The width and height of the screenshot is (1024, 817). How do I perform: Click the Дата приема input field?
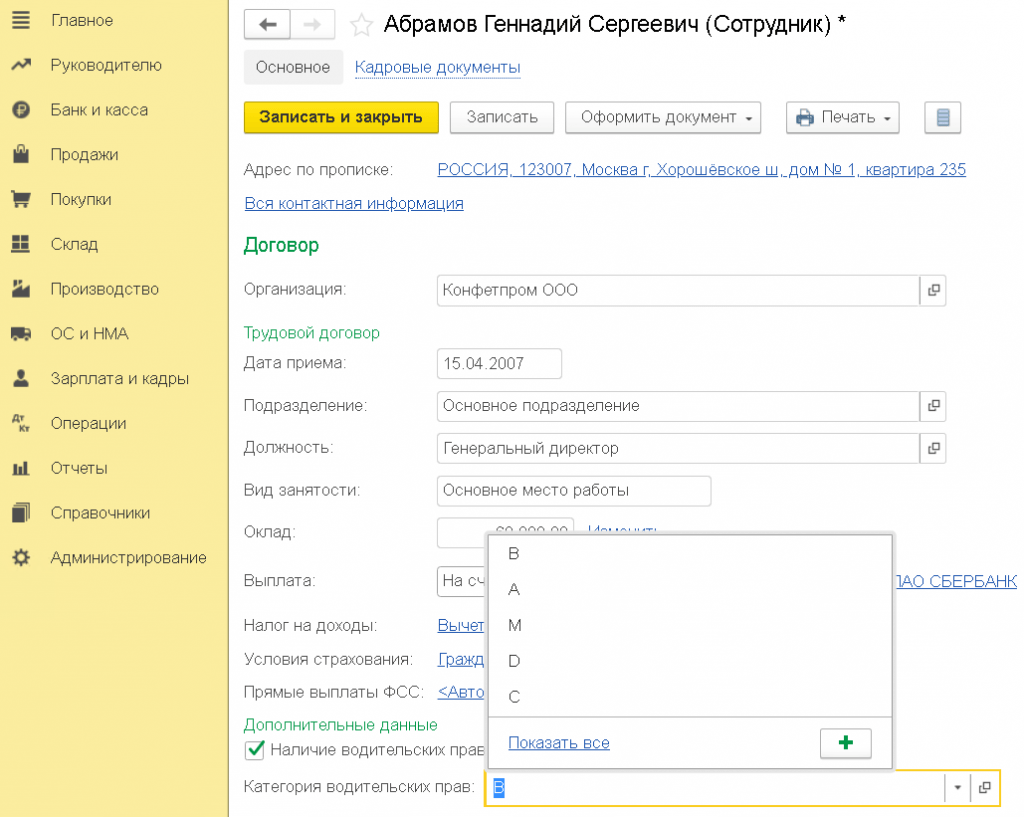[x=499, y=363]
